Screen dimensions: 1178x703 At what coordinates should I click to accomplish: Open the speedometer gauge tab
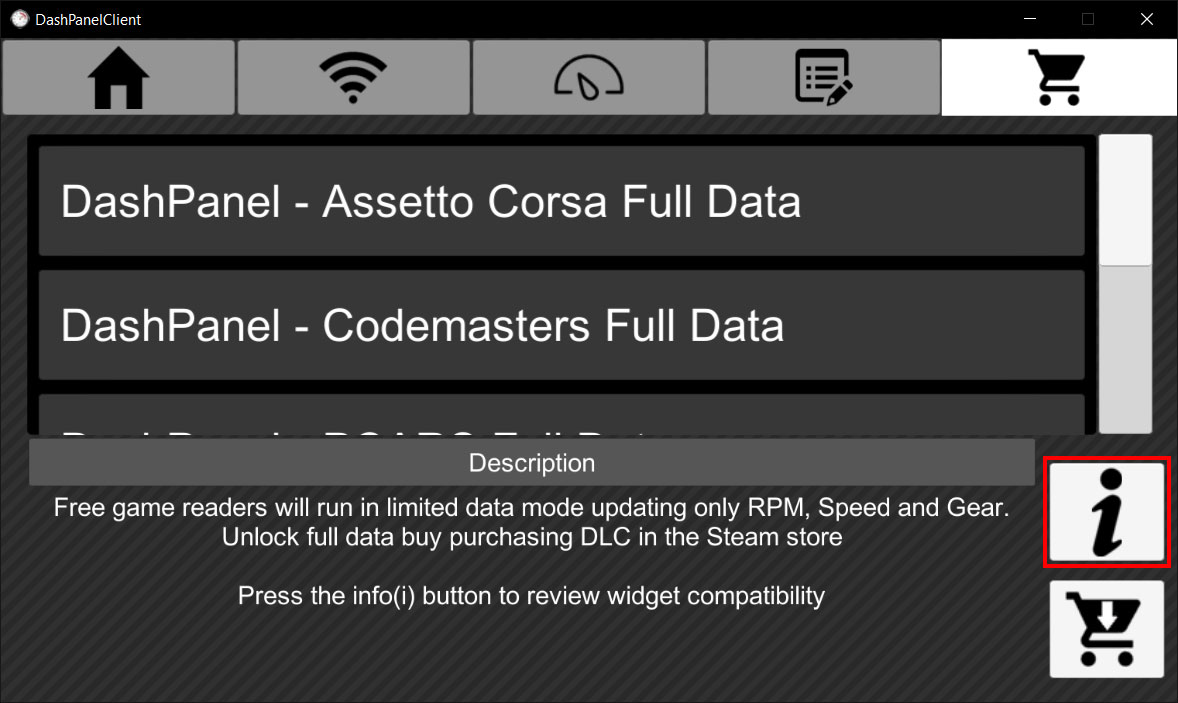click(589, 77)
